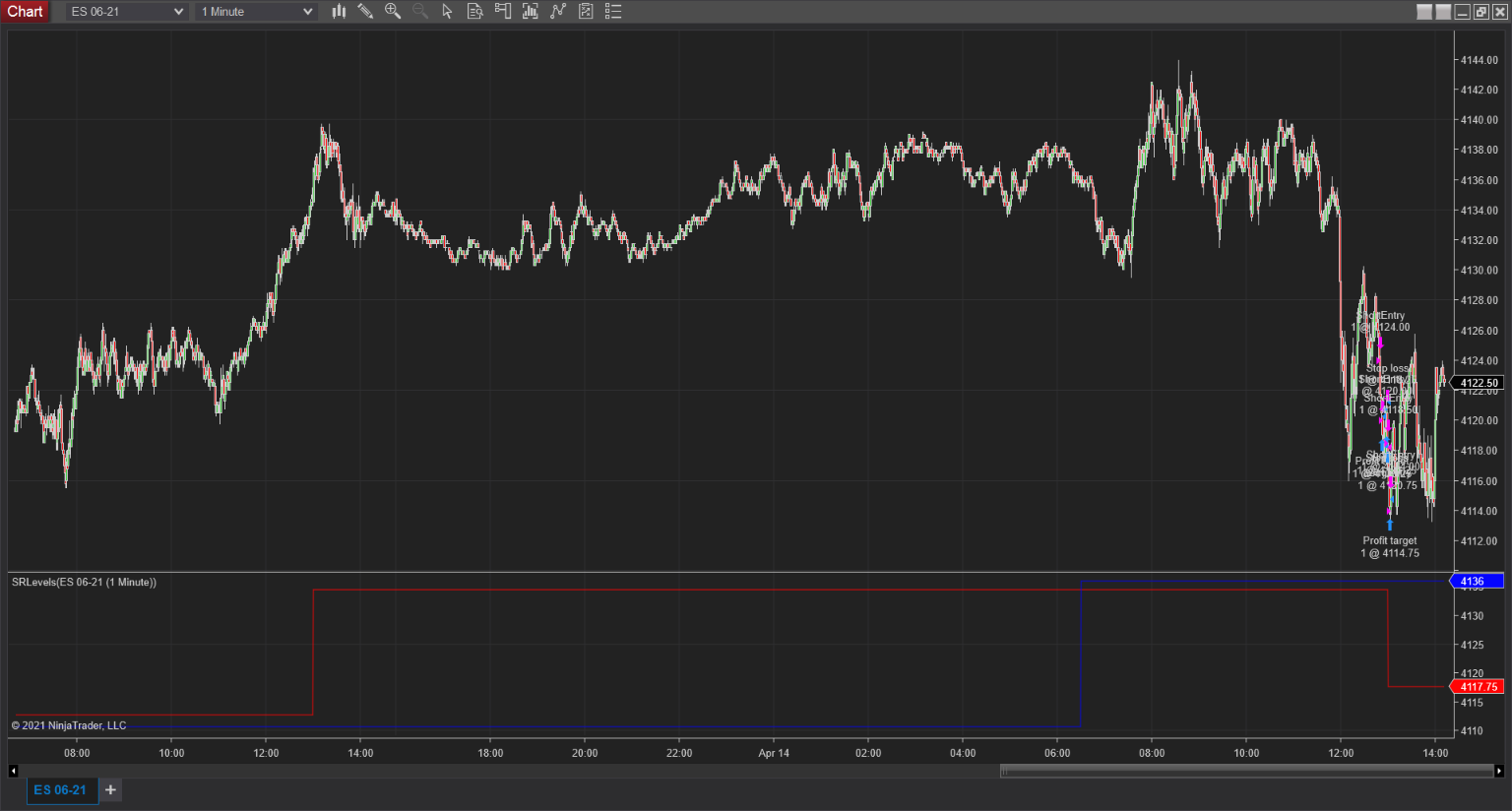
Task: Click the 4125 indicator axis label
Action: click(1472, 646)
